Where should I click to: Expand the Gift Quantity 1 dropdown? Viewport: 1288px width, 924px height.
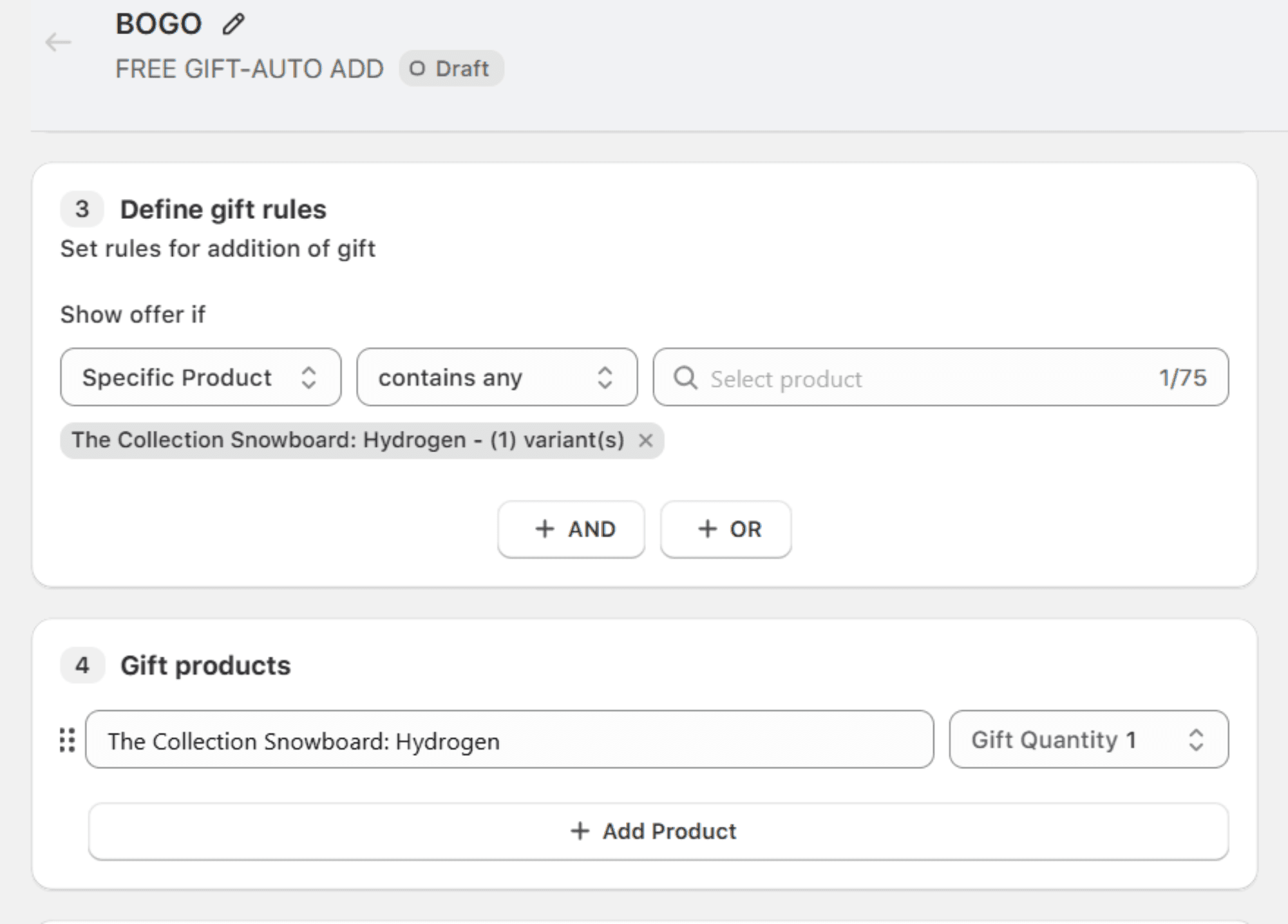[x=1088, y=740]
